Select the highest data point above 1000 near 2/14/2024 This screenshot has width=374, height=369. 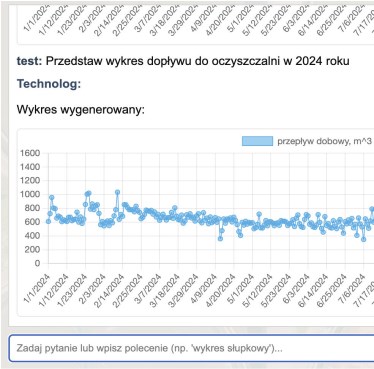[117, 192]
